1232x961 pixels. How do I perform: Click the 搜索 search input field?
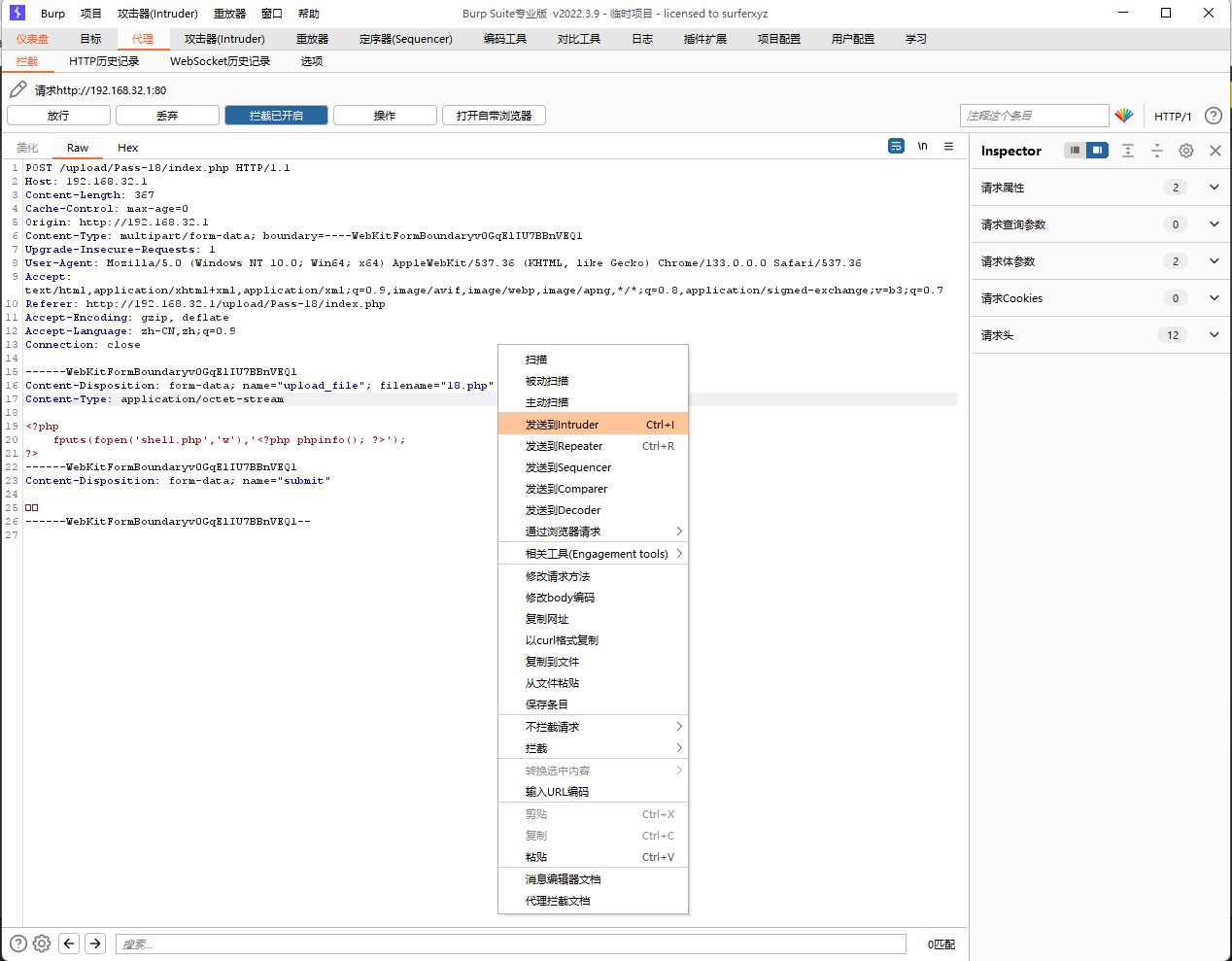511,944
